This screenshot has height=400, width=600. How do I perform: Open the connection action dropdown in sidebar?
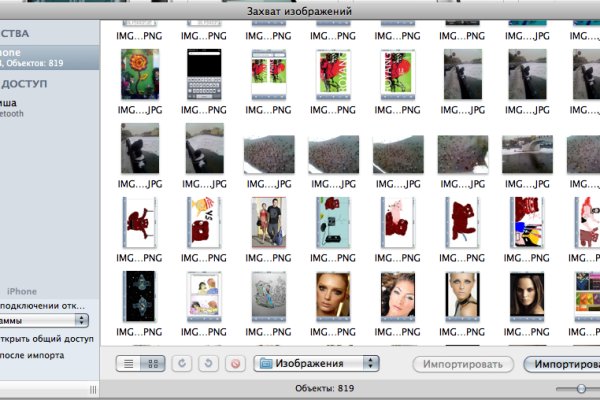click(44, 320)
